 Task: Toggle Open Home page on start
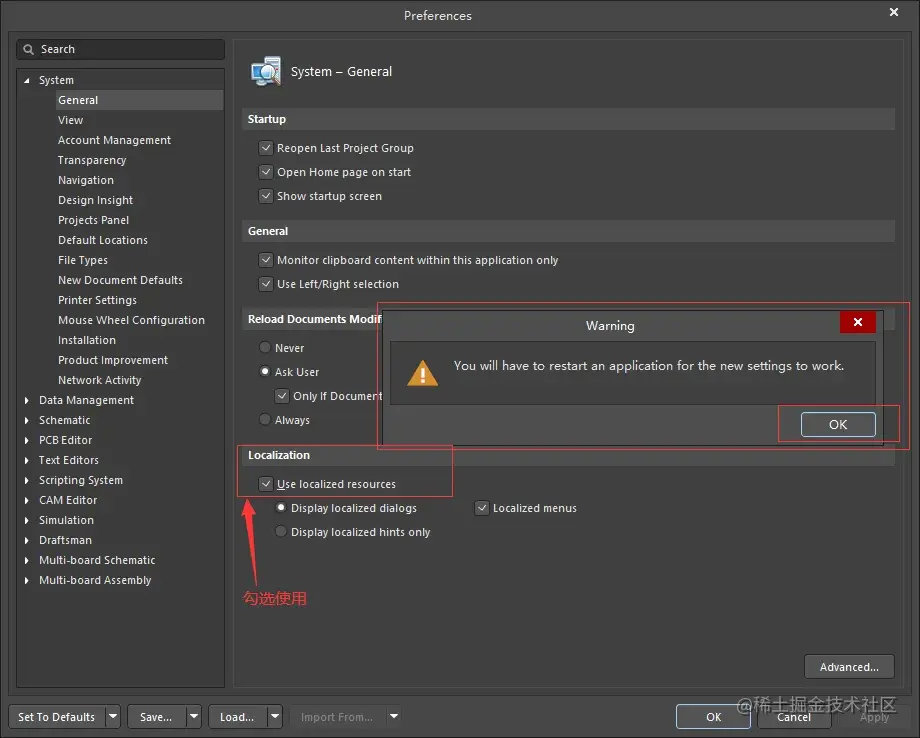tap(266, 172)
